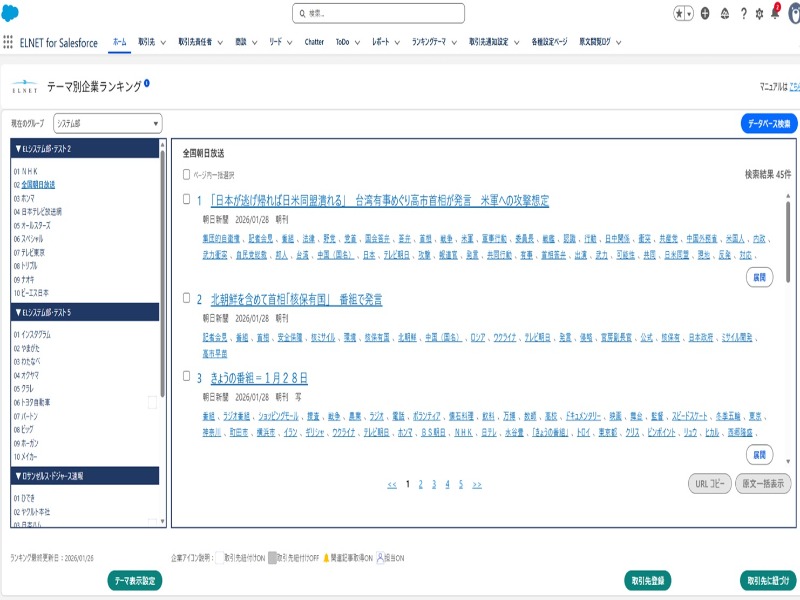Viewport: 800px width, 600px height.
Task: Open the リード tab dropdown chevron
Action: (290, 42)
